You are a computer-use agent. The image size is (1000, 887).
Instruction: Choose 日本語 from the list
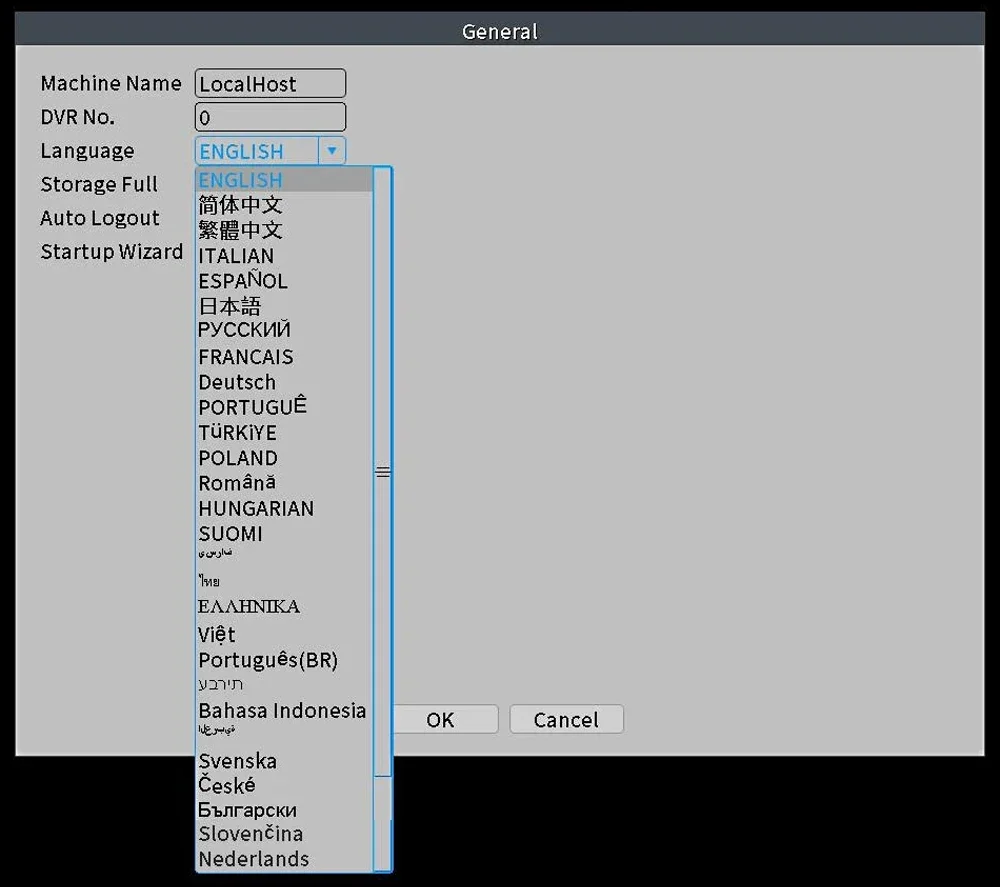point(230,306)
